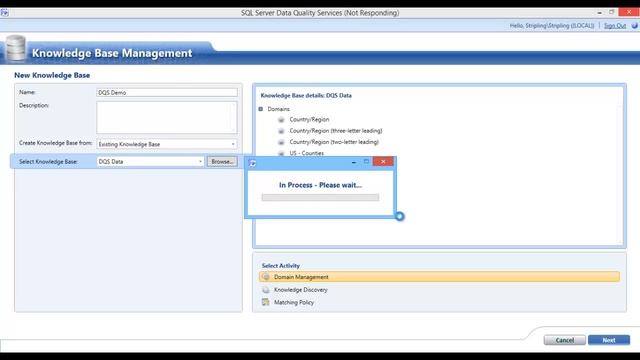Click the Country/Region domain icon
The width and height of the screenshot is (640, 360).
[281, 120]
